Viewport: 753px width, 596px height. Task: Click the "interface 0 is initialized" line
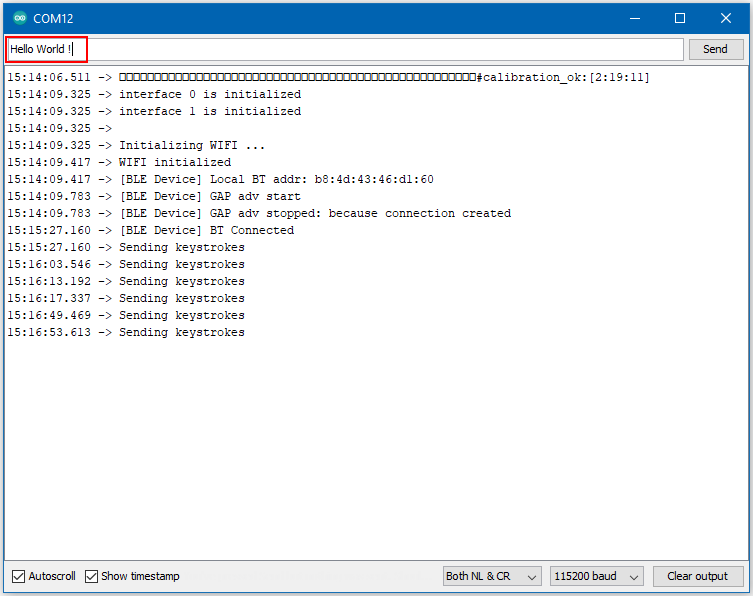tap(209, 94)
